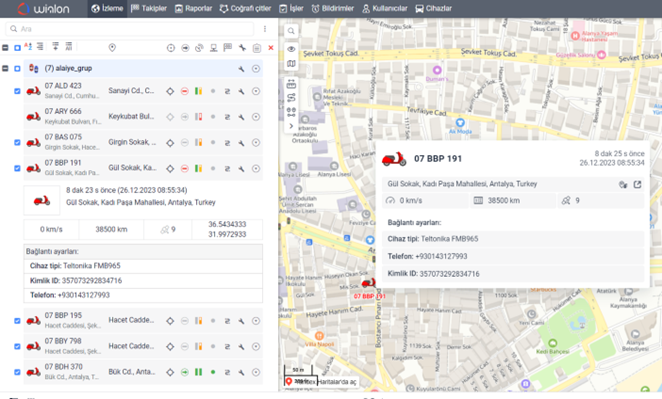Click the header flag messages icon
This screenshot has width=662, height=399.
(228, 47)
